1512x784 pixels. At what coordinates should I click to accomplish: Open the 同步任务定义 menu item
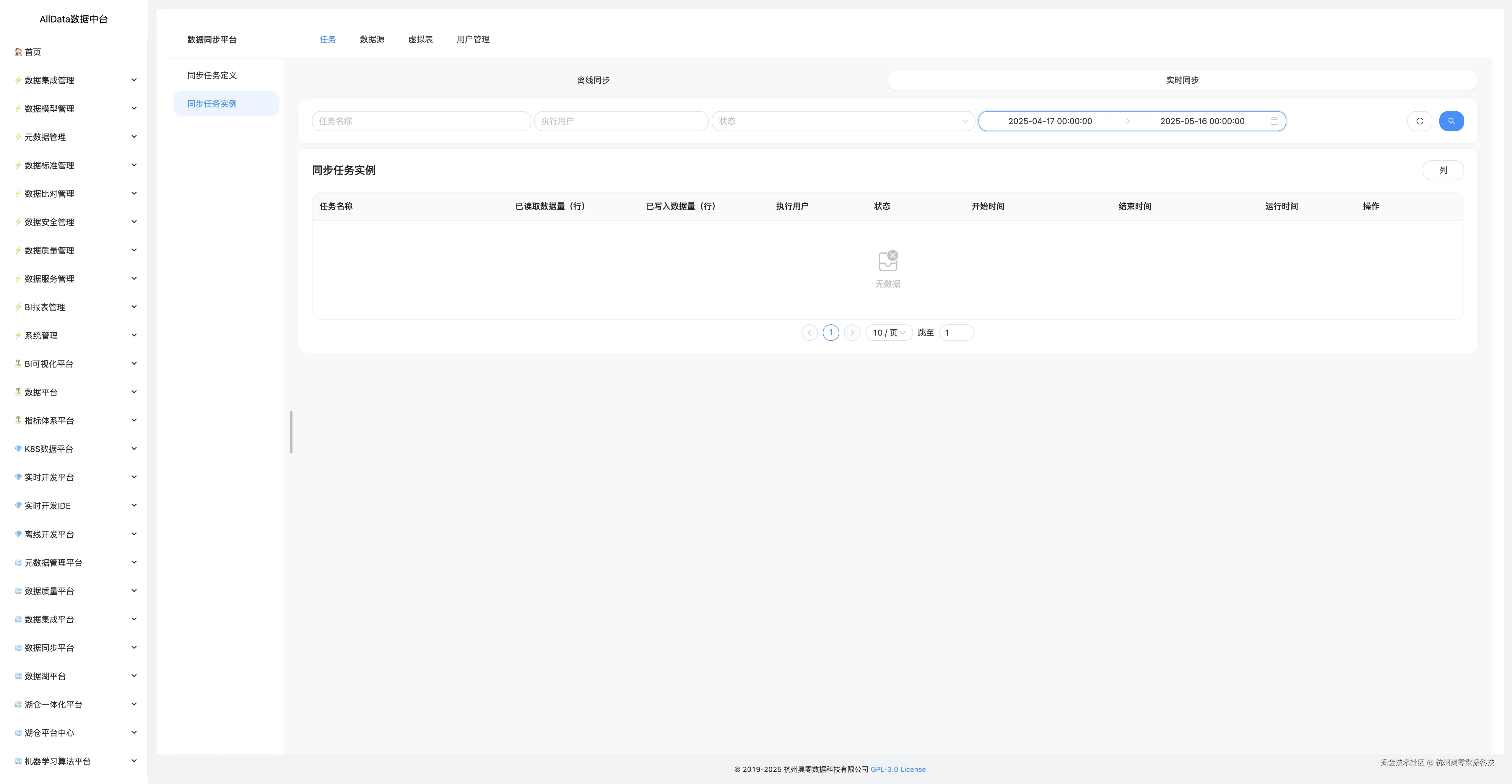(x=212, y=75)
